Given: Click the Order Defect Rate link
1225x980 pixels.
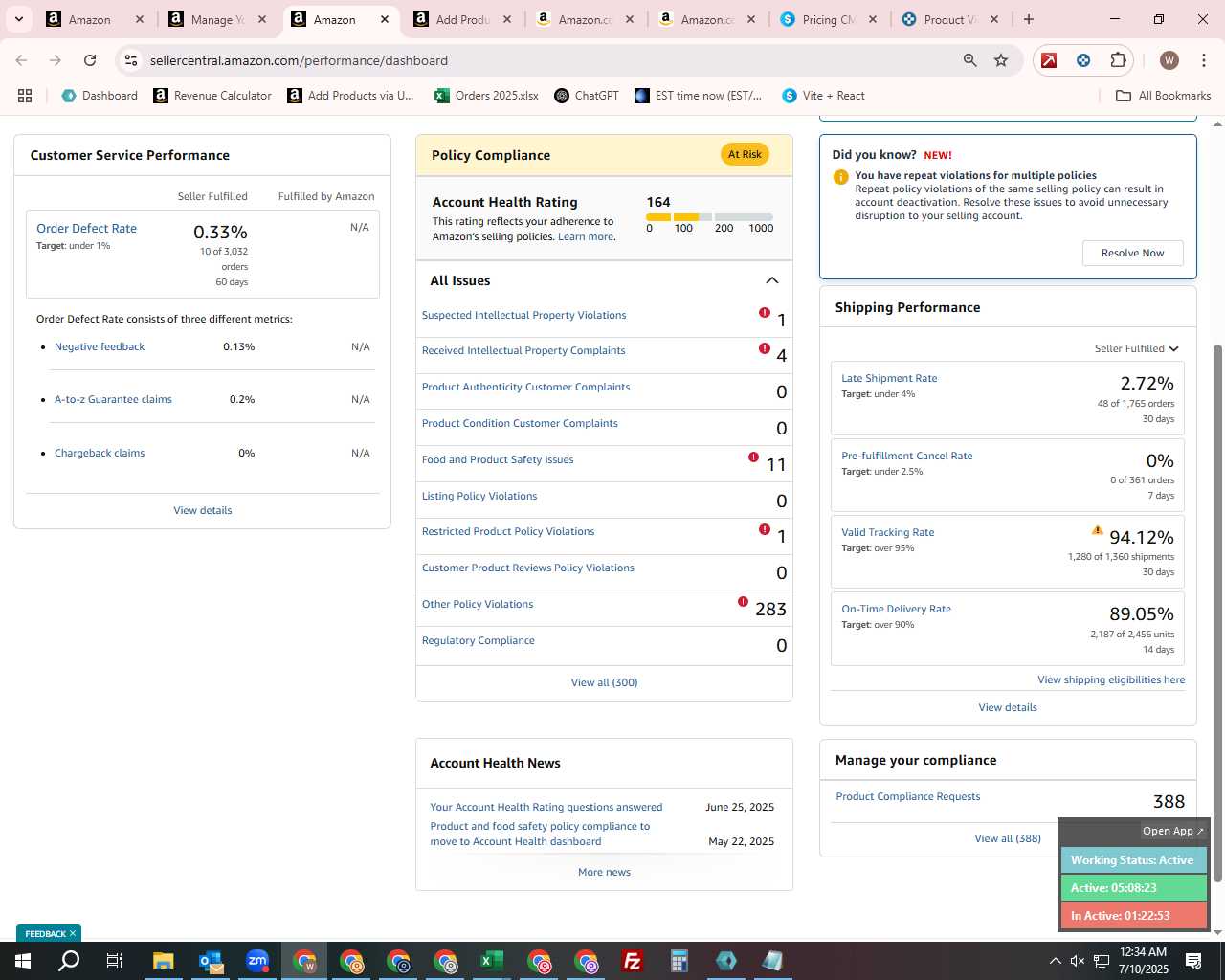Looking at the screenshot, I should 86,228.
